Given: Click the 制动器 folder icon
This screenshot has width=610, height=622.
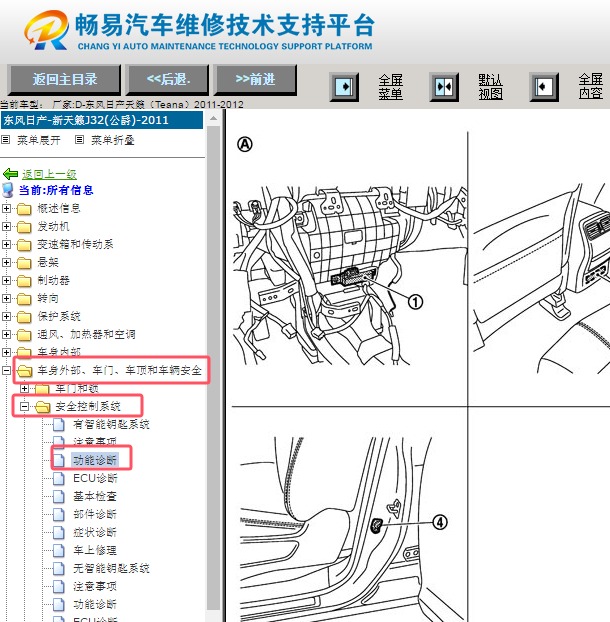Looking at the screenshot, I should 24,281.
